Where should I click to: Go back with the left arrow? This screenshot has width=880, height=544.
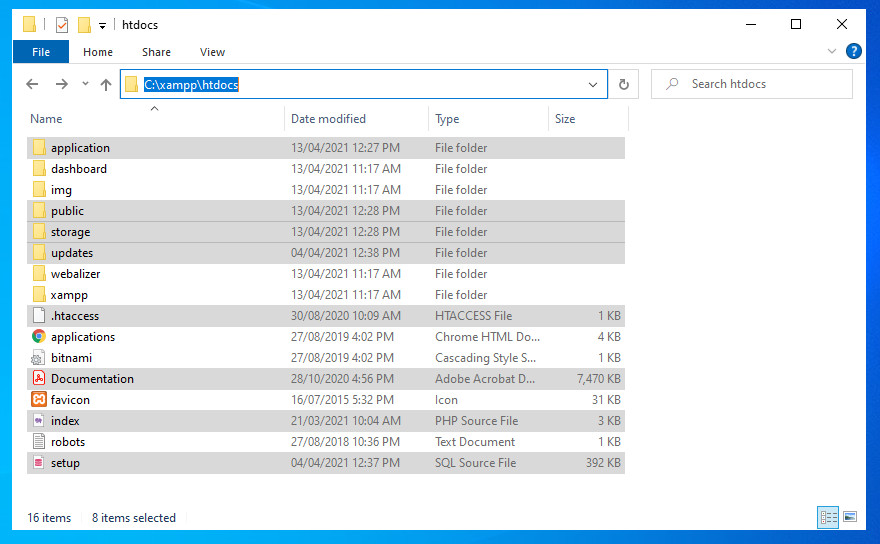(x=33, y=84)
